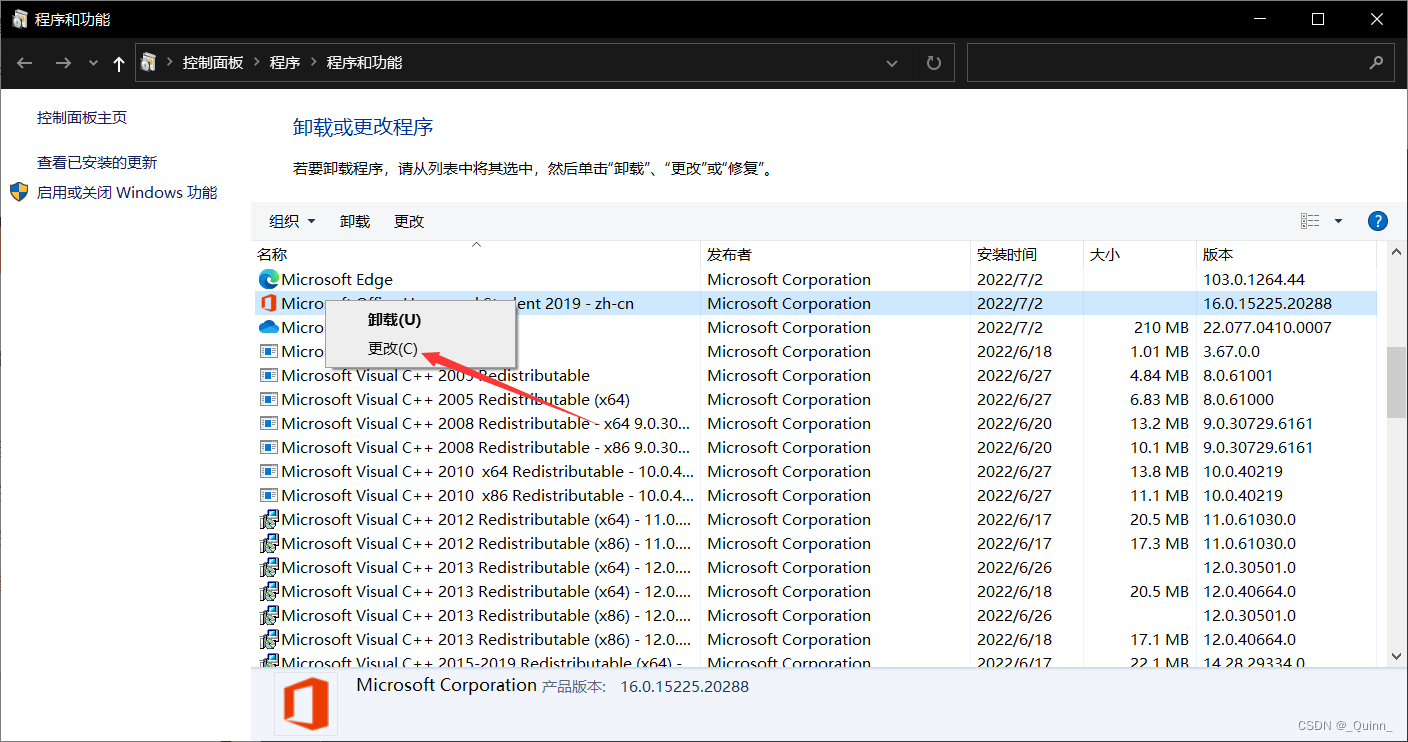
Task: Click icon of Visual C++ 2013 (x86) 17.1 MB row
Action: tap(268, 639)
